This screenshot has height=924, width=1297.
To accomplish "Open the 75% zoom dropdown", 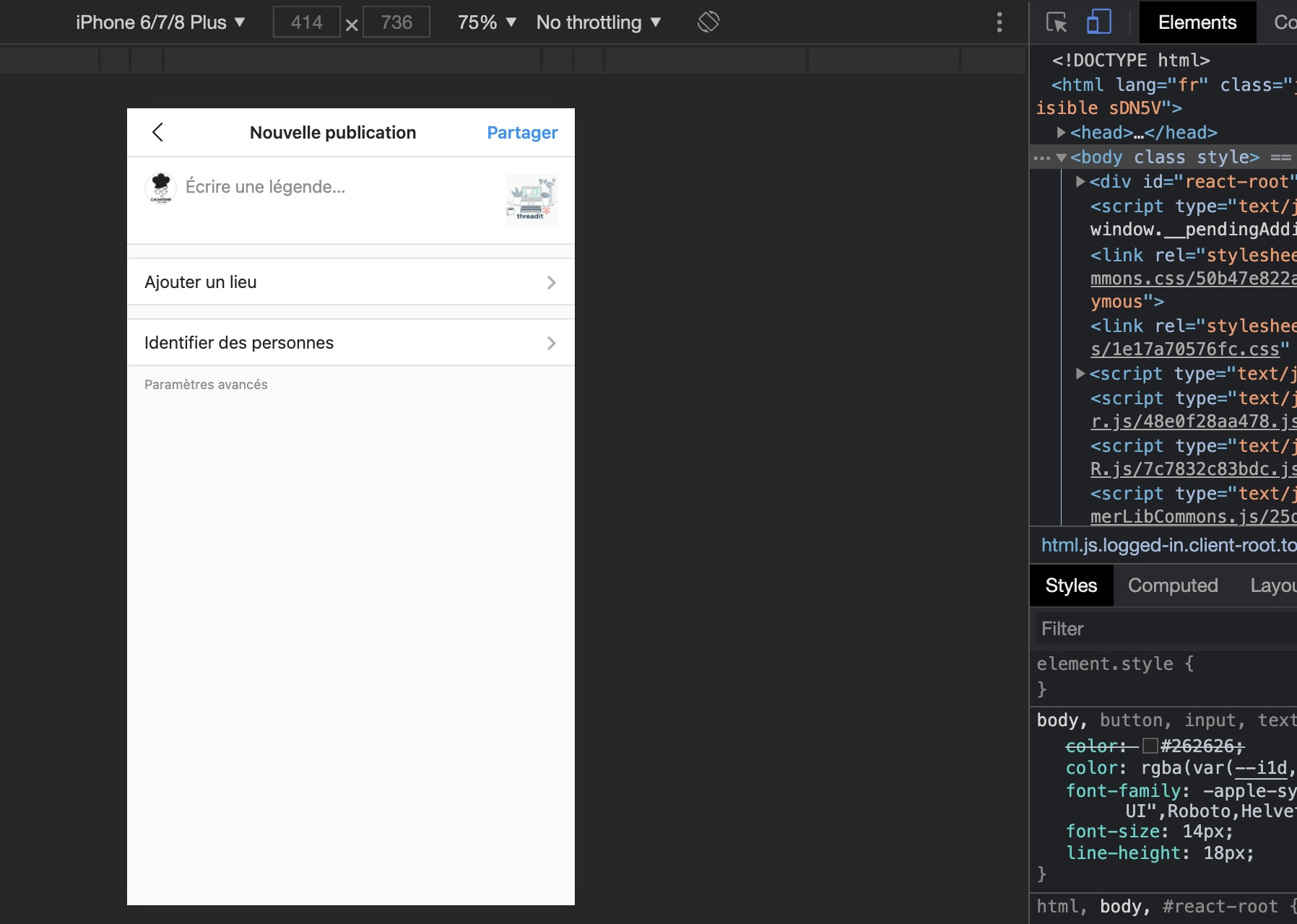I will 487,22.
